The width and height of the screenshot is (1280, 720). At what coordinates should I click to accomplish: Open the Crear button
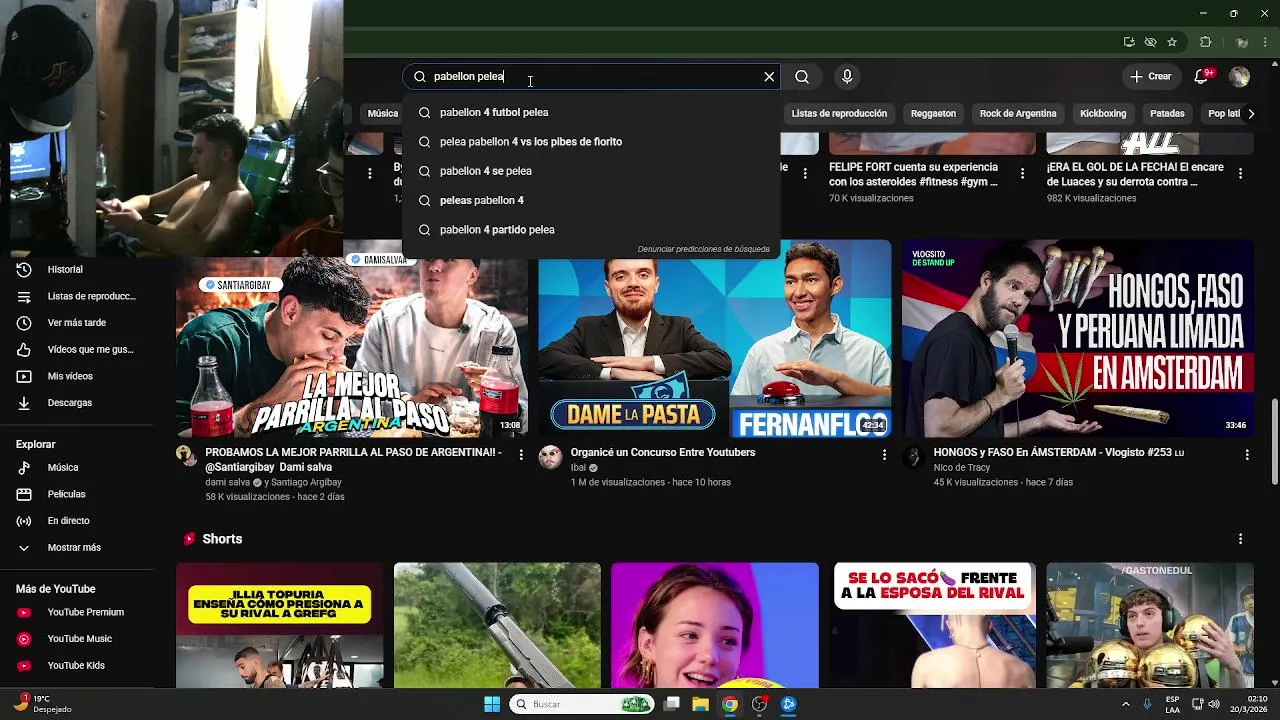click(x=1150, y=77)
